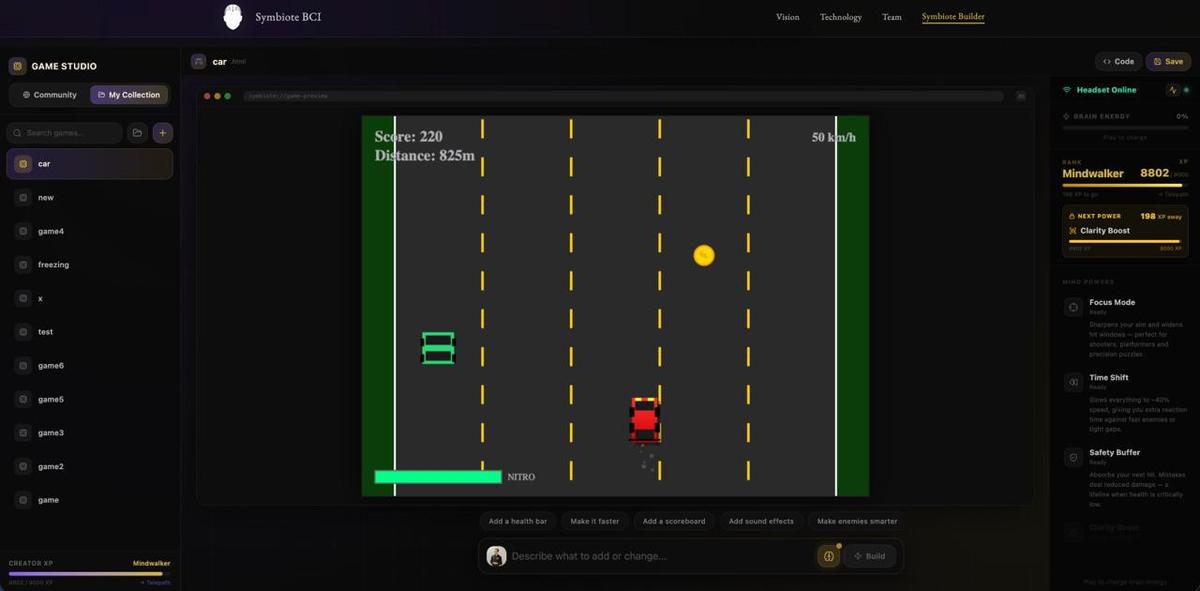Select the 'freezing' game in the list
The width and height of the screenshot is (1200, 591).
pyautogui.click(x=54, y=265)
